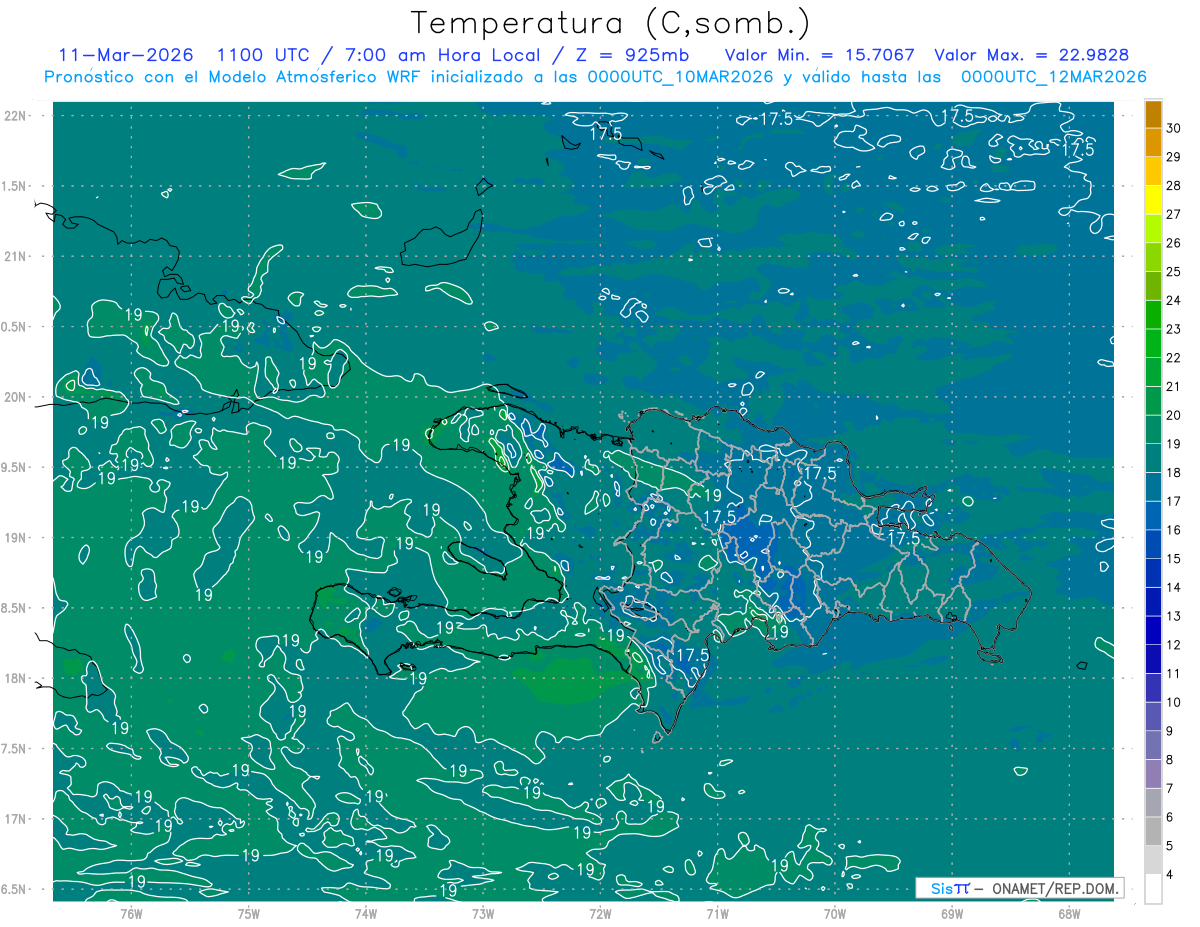1200x927 pixels.
Task: Select the '0000UTC_10MAR2026' initialization time
Action: [x=681, y=77]
